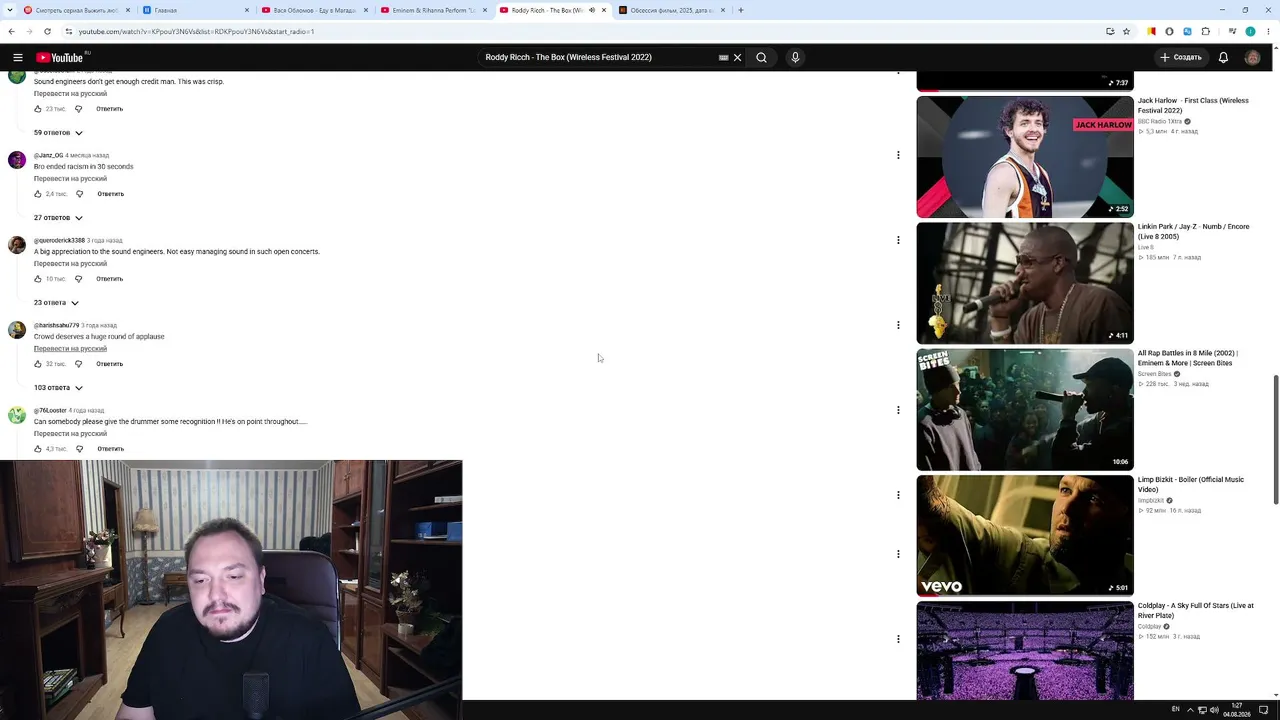Dislike the 'Sound engineers' credit comment
Image resolution: width=1280 pixels, height=720 pixels.
pyautogui.click(x=78, y=109)
